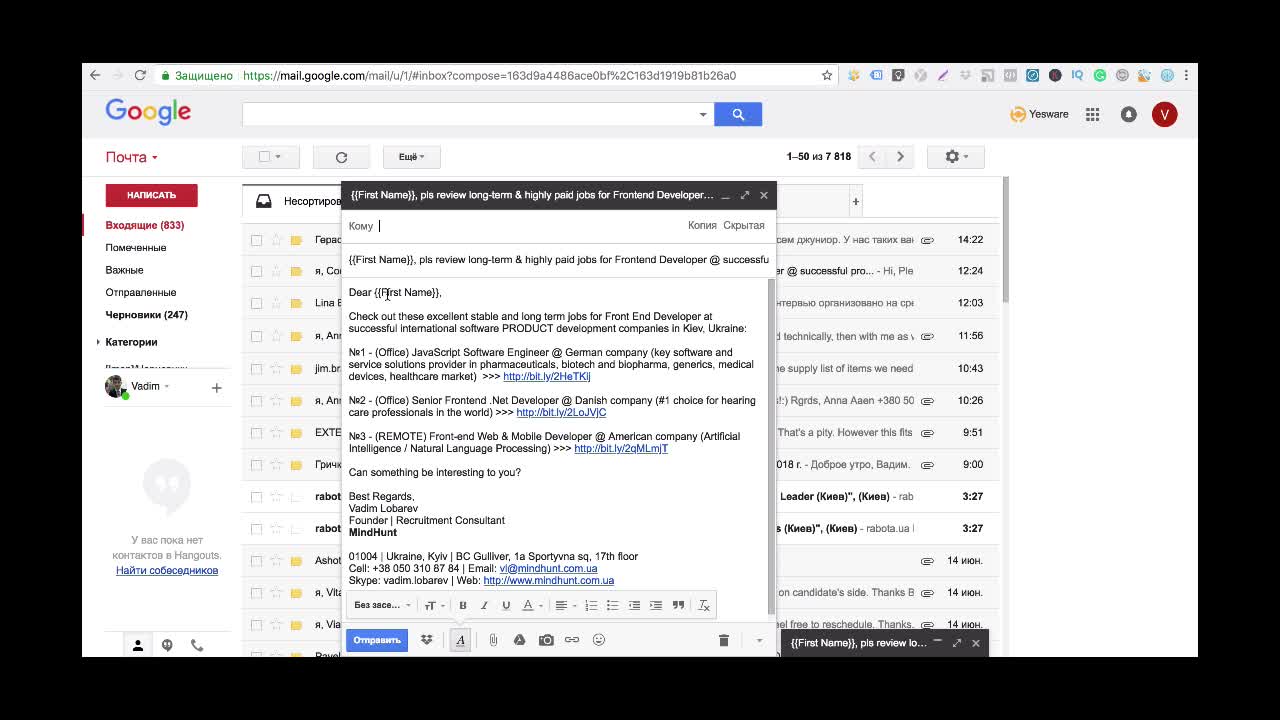The height and width of the screenshot is (720, 1280).
Task: Select checkbox for 14:22 message row
Action: (257, 240)
